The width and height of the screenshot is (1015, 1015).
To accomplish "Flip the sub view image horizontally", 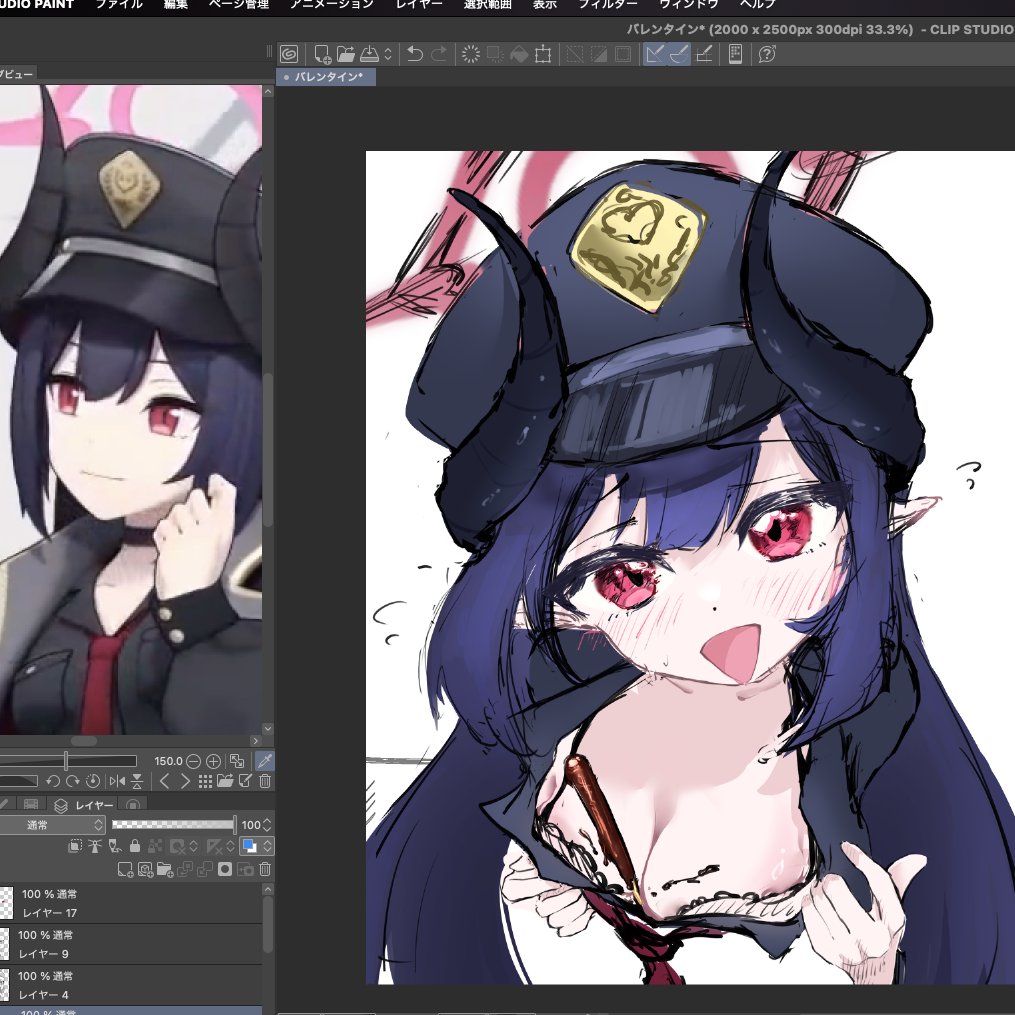I will 117,781.
